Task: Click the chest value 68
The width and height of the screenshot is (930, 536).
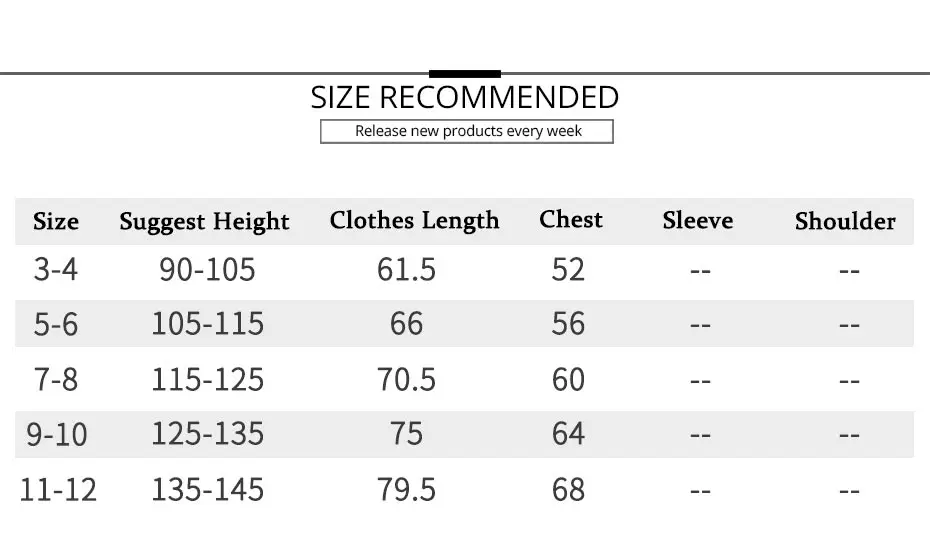Action: (x=568, y=489)
